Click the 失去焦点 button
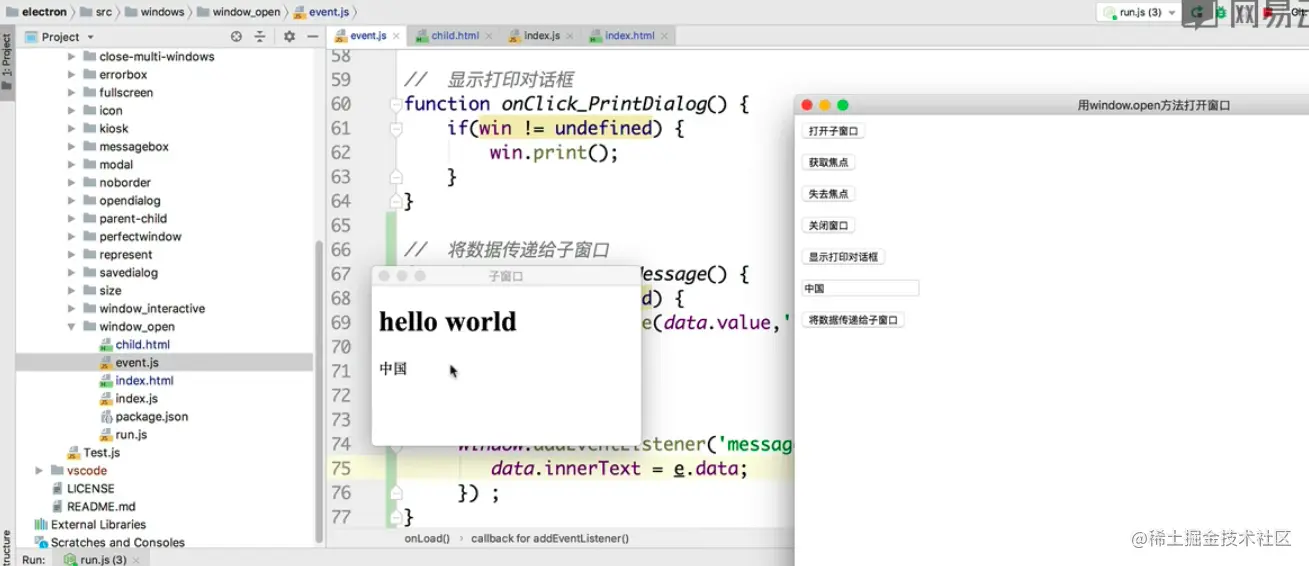 tap(828, 194)
